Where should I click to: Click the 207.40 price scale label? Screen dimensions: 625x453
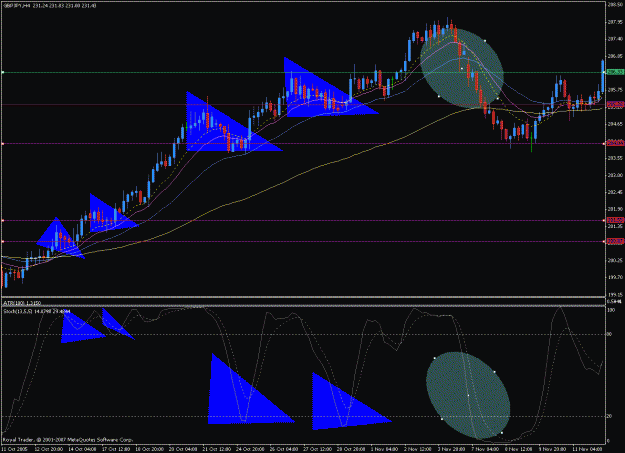(x=615, y=39)
